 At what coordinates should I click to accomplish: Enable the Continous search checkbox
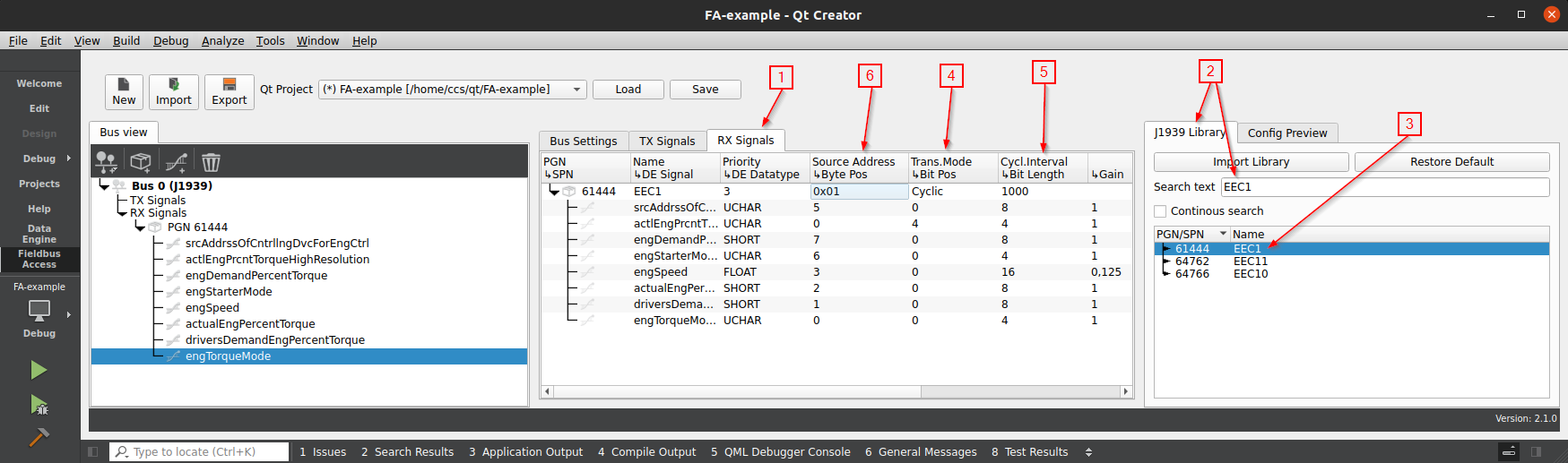1161,211
